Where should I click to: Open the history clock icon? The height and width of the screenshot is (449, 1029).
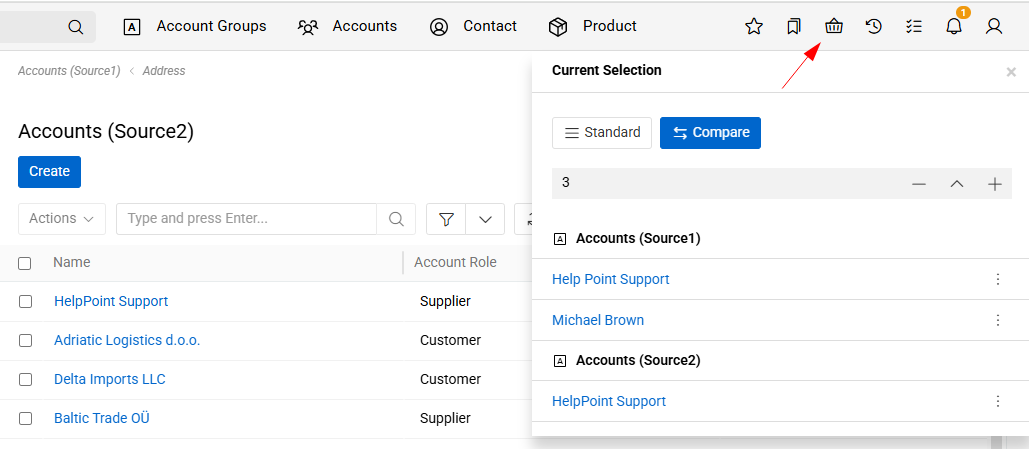pos(874,27)
